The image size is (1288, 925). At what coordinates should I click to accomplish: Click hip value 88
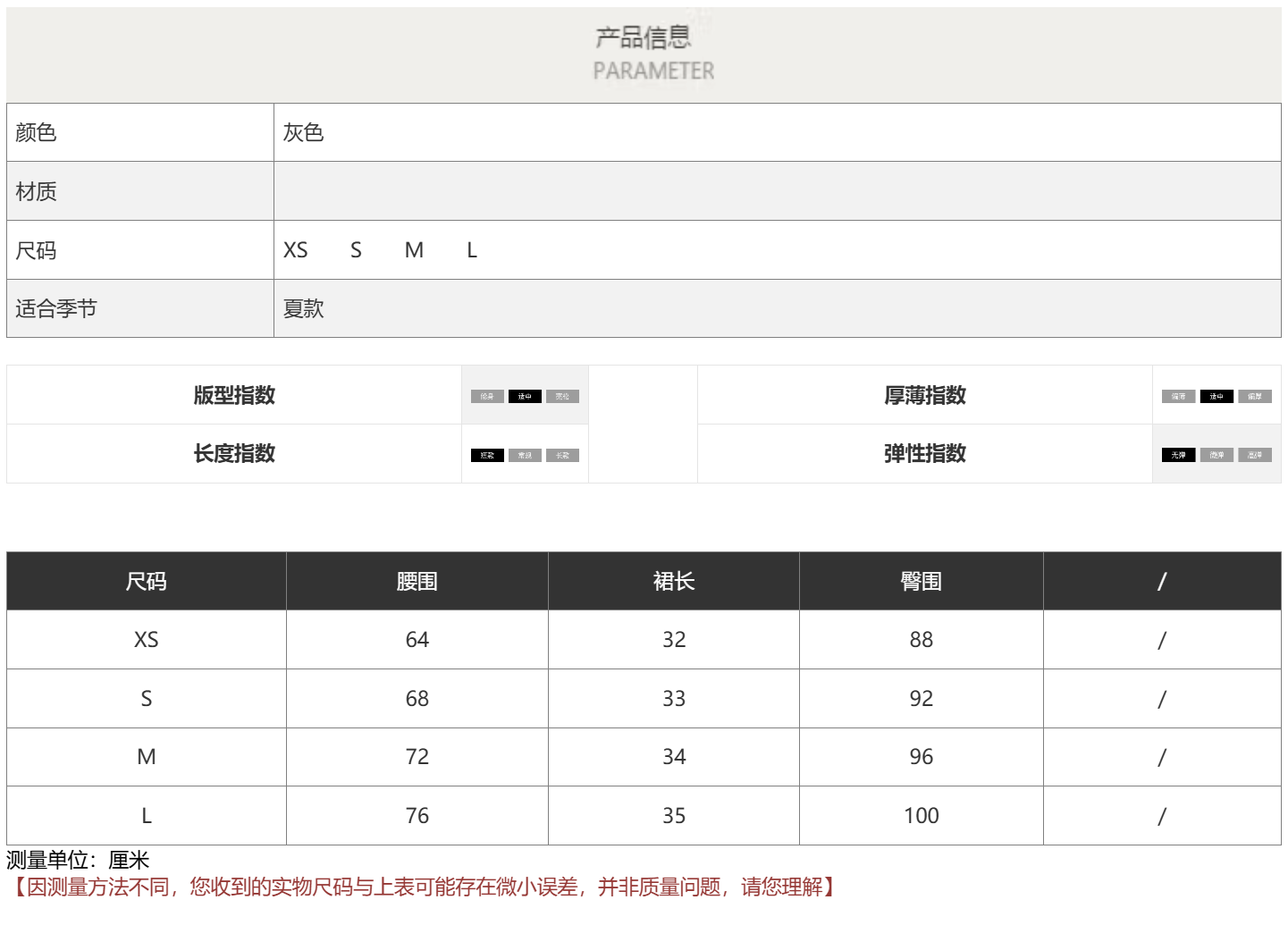coord(922,640)
